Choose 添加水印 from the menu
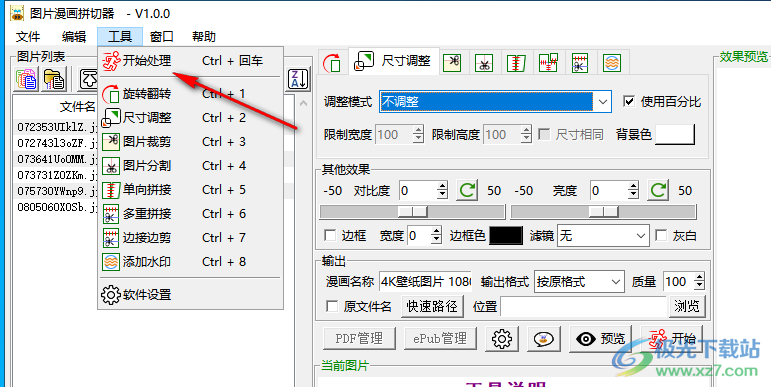 190,262
